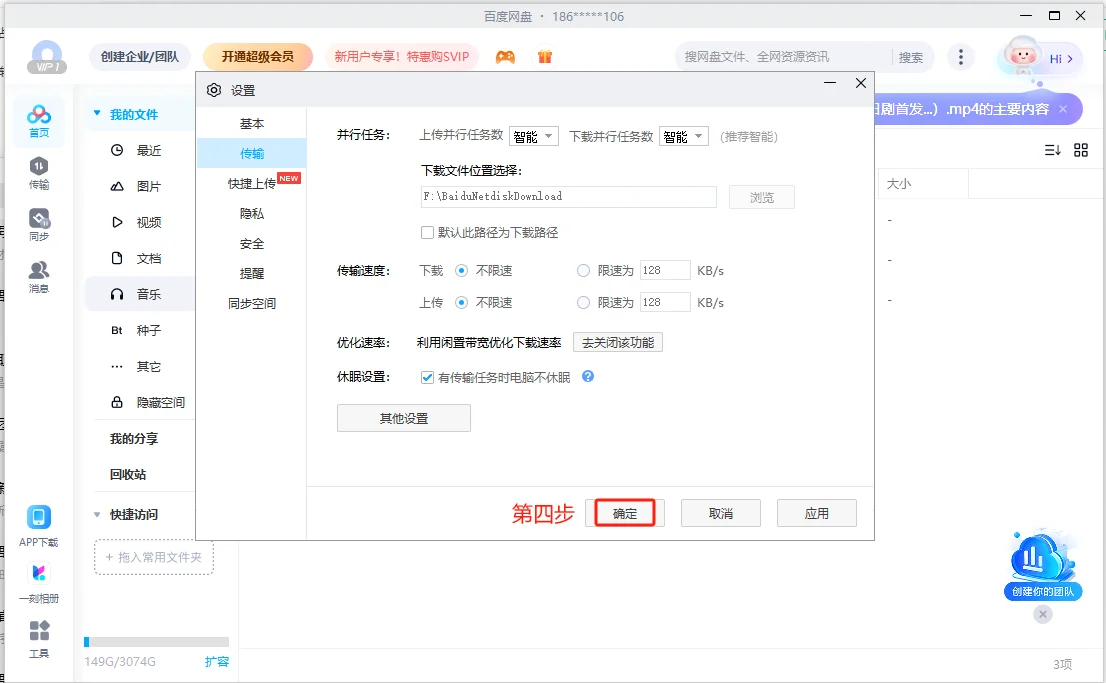Image resolution: width=1106 pixels, height=683 pixels.
Task: Check 默认此路径为下载路径 checkbox
Action: [426, 232]
